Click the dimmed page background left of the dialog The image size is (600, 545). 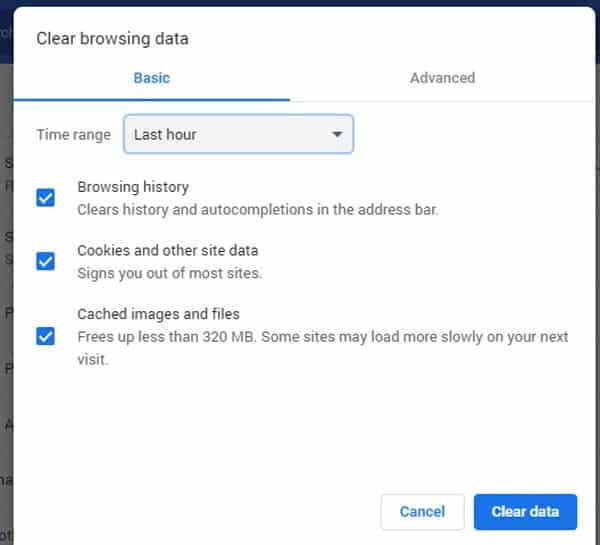point(6,306)
